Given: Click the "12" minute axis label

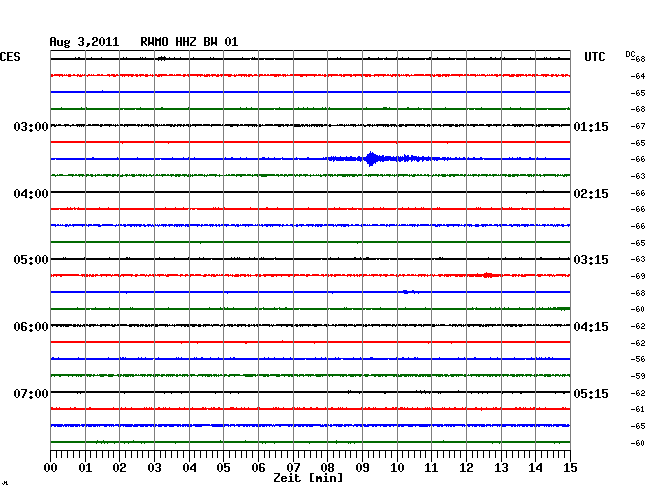Looking at the screenshot, I should (x=466, y=468).
